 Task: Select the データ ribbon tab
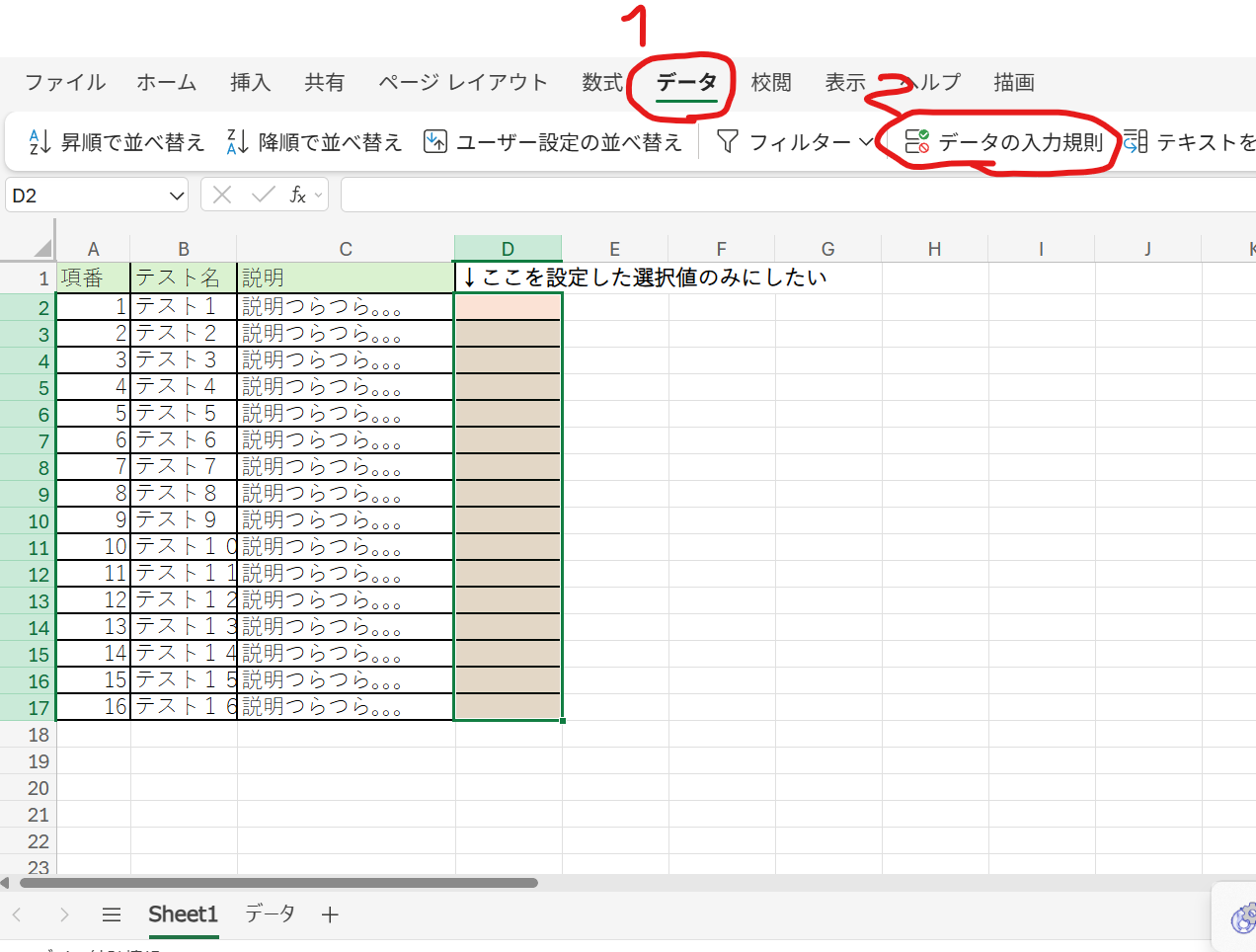[x=686, y=83]
